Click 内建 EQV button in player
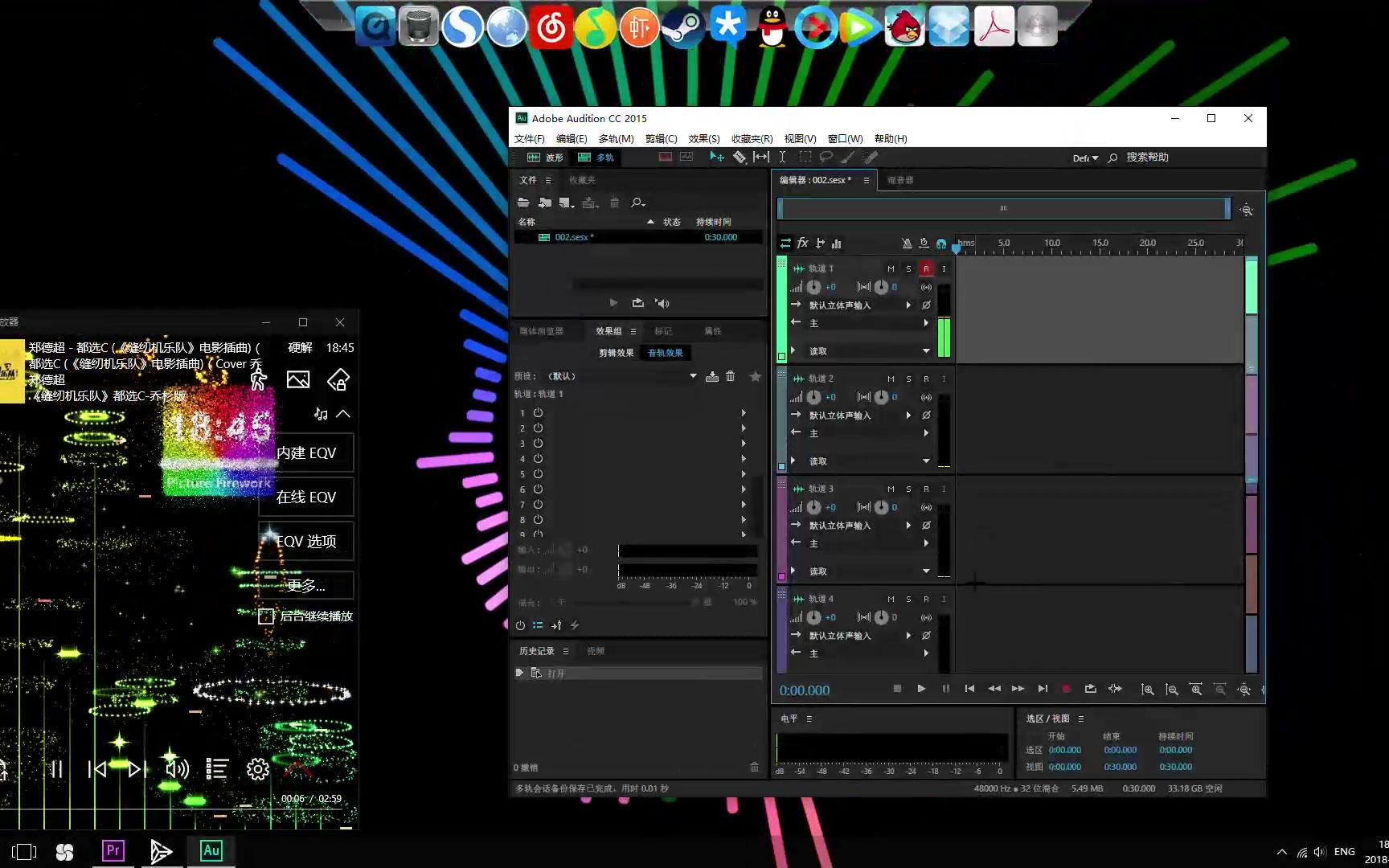The image size is (1389, 868). coord(306,453)
